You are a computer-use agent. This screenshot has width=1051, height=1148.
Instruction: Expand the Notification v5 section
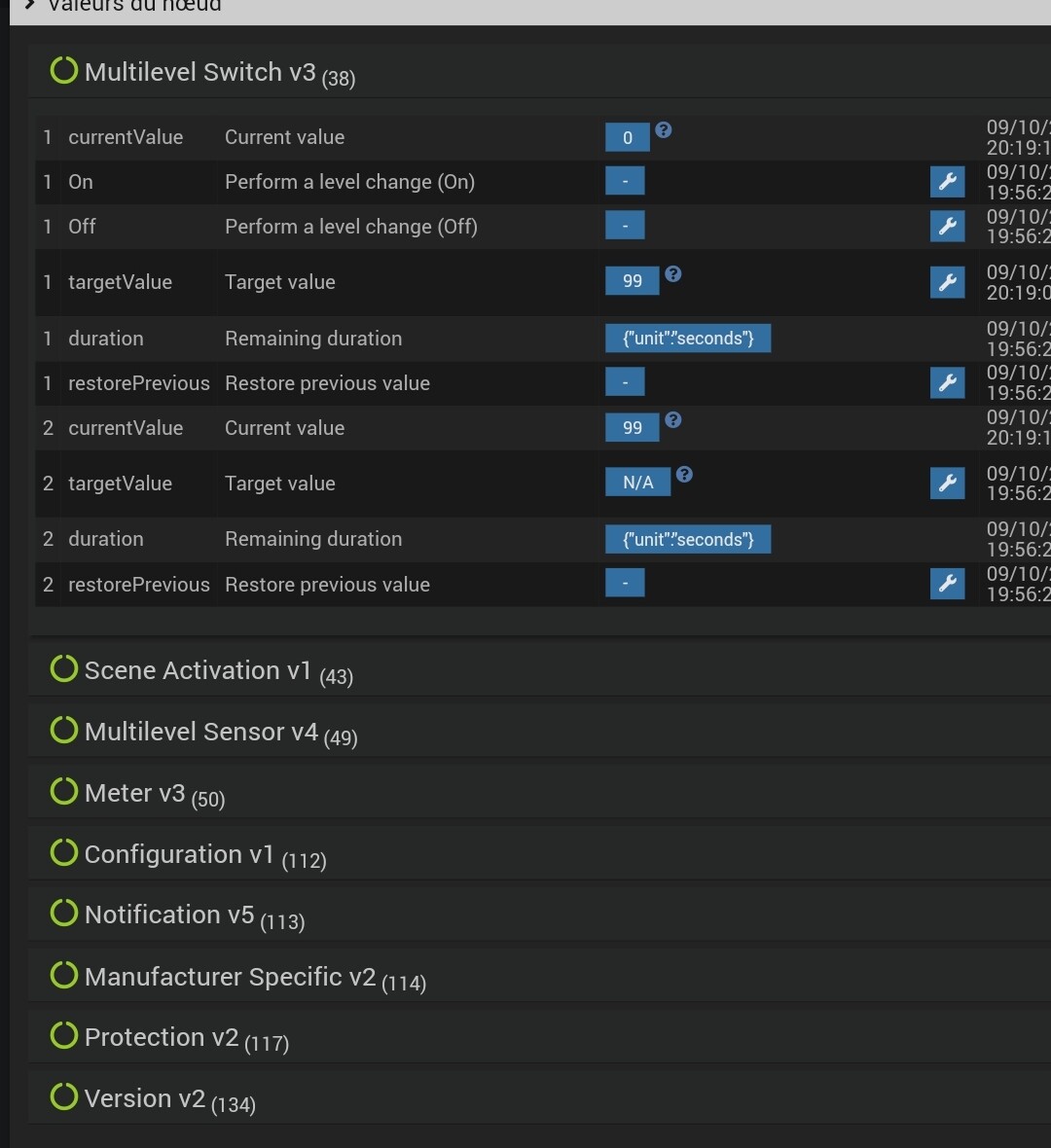(x=169, y=915)
